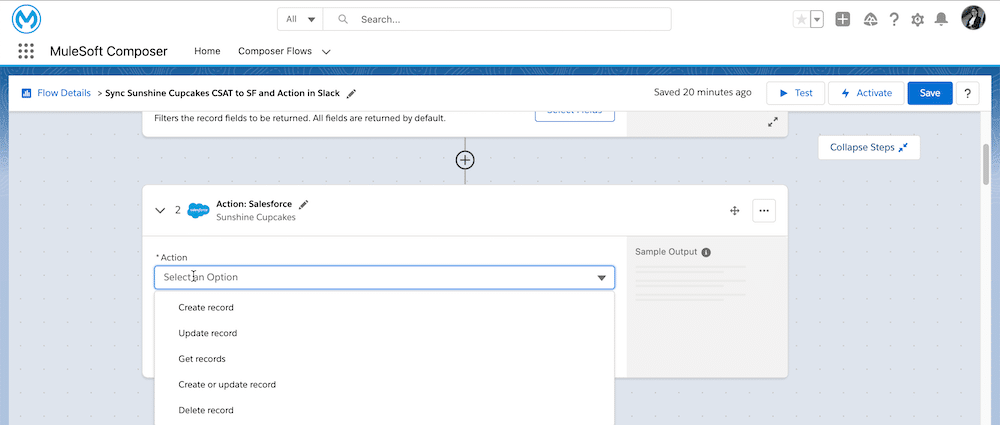Open the Trailhead guidance icon
Screen dimensions: 1000x425
coord(870,19)
